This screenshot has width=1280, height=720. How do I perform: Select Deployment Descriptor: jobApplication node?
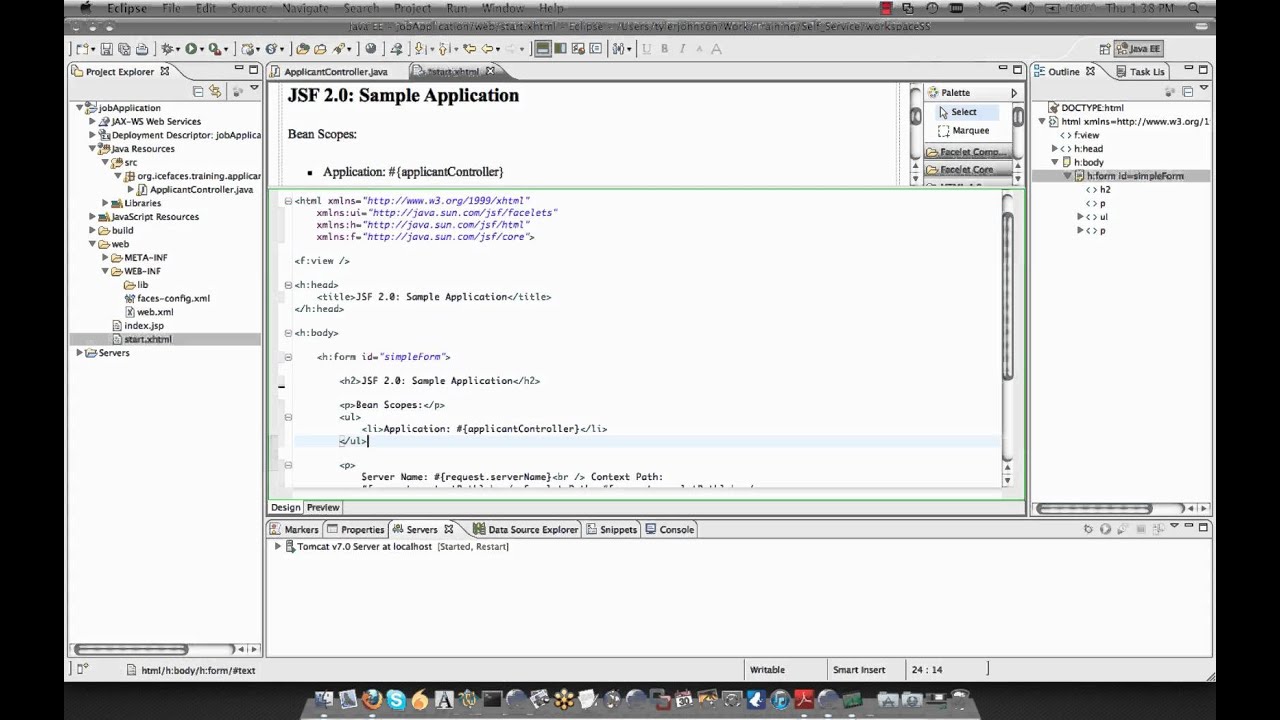[x=179, y=135]
